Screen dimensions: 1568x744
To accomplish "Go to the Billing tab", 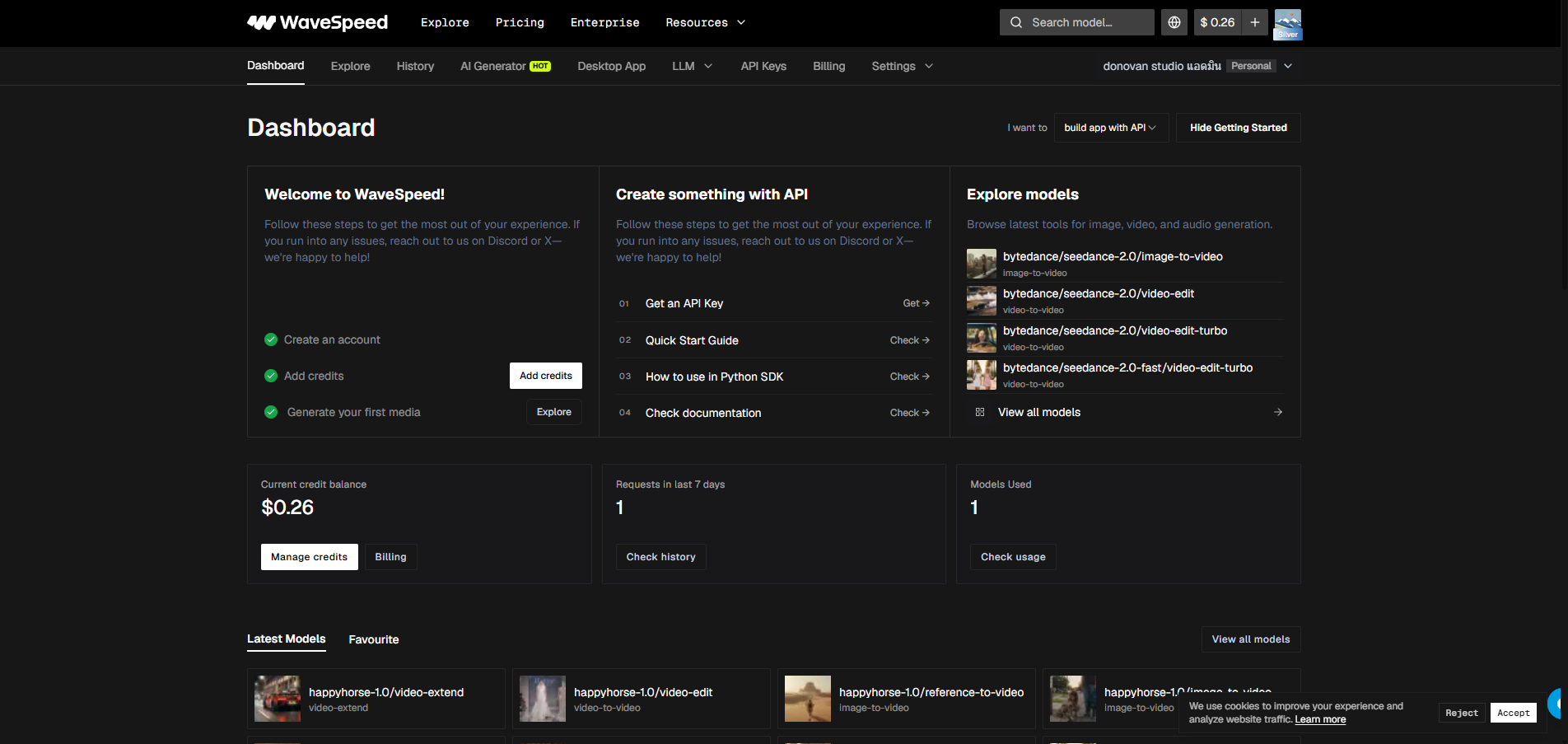I will pyautogui.click(x=829, y=66).
